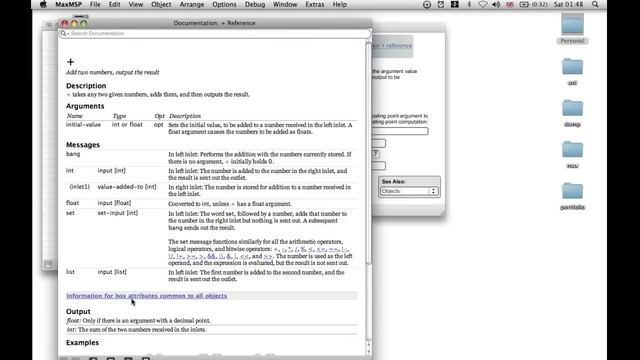640x360 pixels.
Task: Click the large + object title
Action: [x=71, y=62]
